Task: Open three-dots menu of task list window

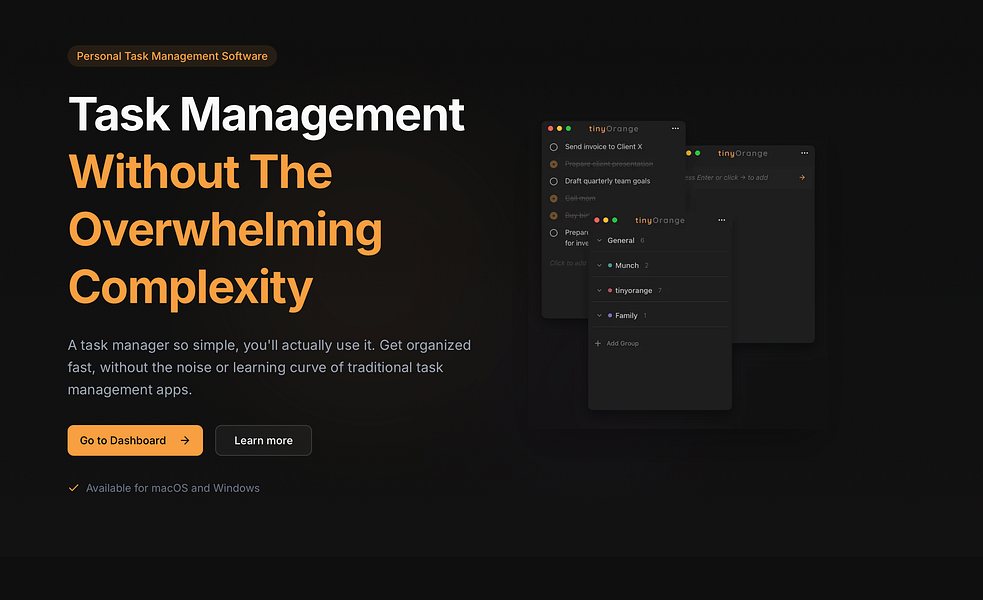Action: click(x=675, y=129)
